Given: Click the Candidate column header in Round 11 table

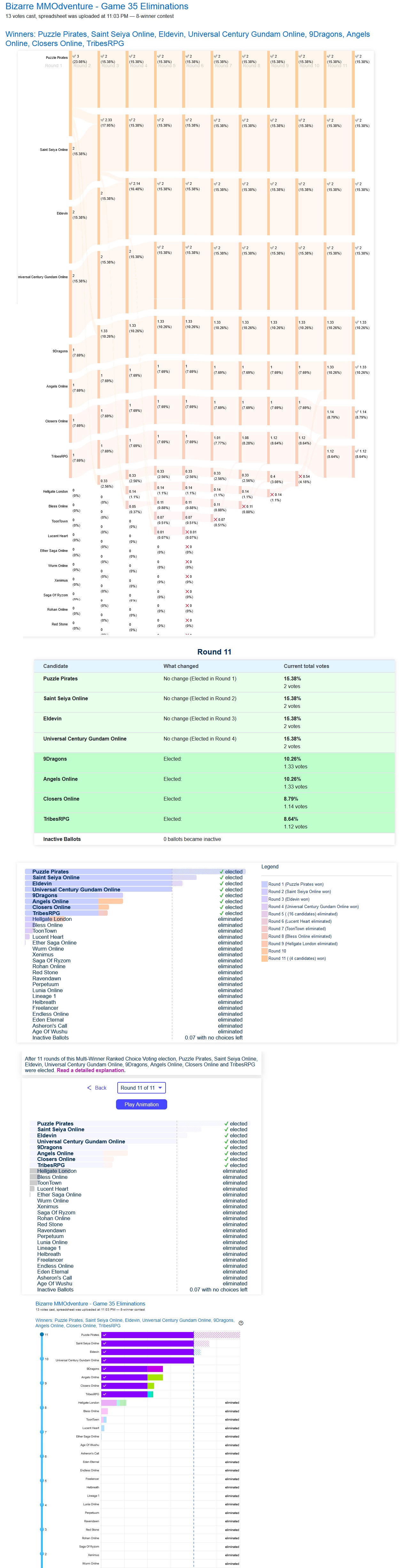Looking at the screenshot, I should [x=55, y=666].
